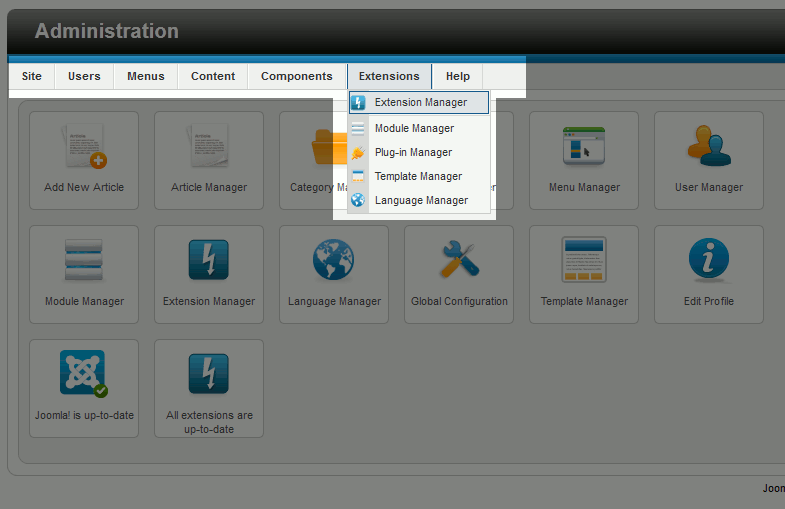Collapse the Extensions menu tab
The height and width of the screenshot is (509, 785).
pyautogui.click(x=389, y=76)
